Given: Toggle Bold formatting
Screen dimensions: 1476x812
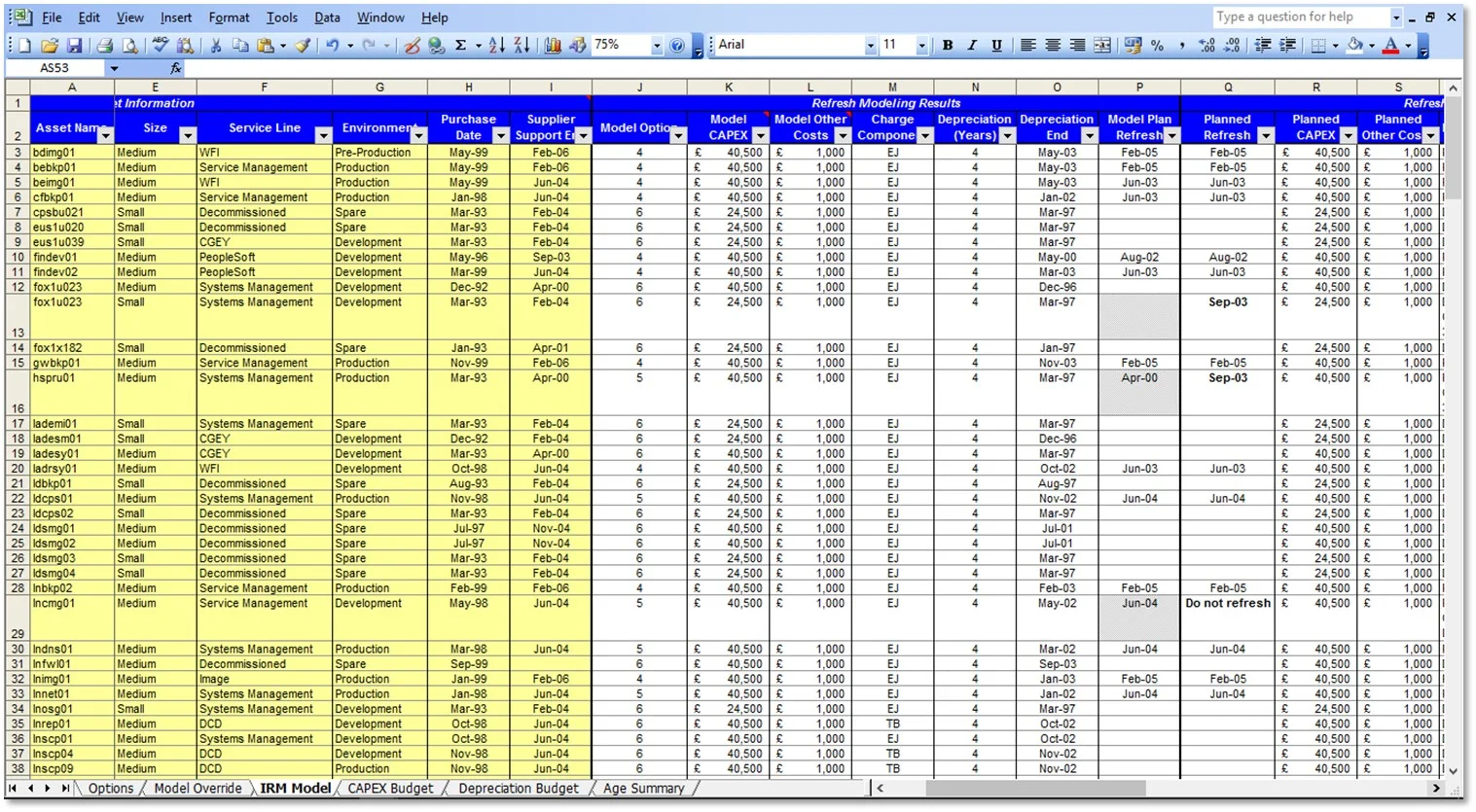Looking at the screenshot, I should [948, 45].
